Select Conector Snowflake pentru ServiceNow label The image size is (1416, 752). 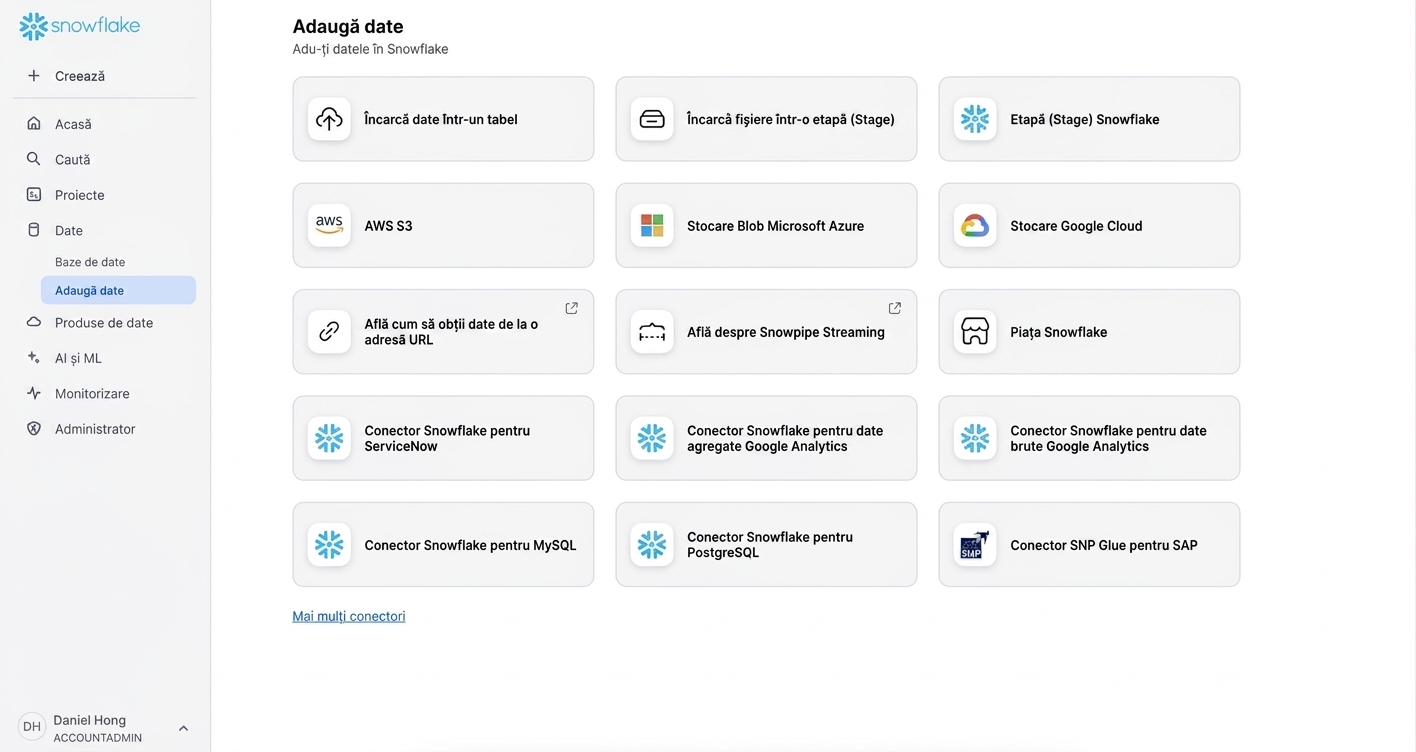(x=447, y=438)
